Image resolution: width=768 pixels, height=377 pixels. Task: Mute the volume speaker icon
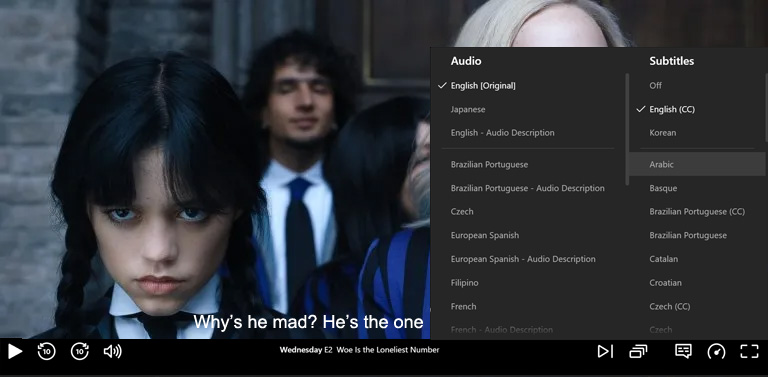pos(113,351)
